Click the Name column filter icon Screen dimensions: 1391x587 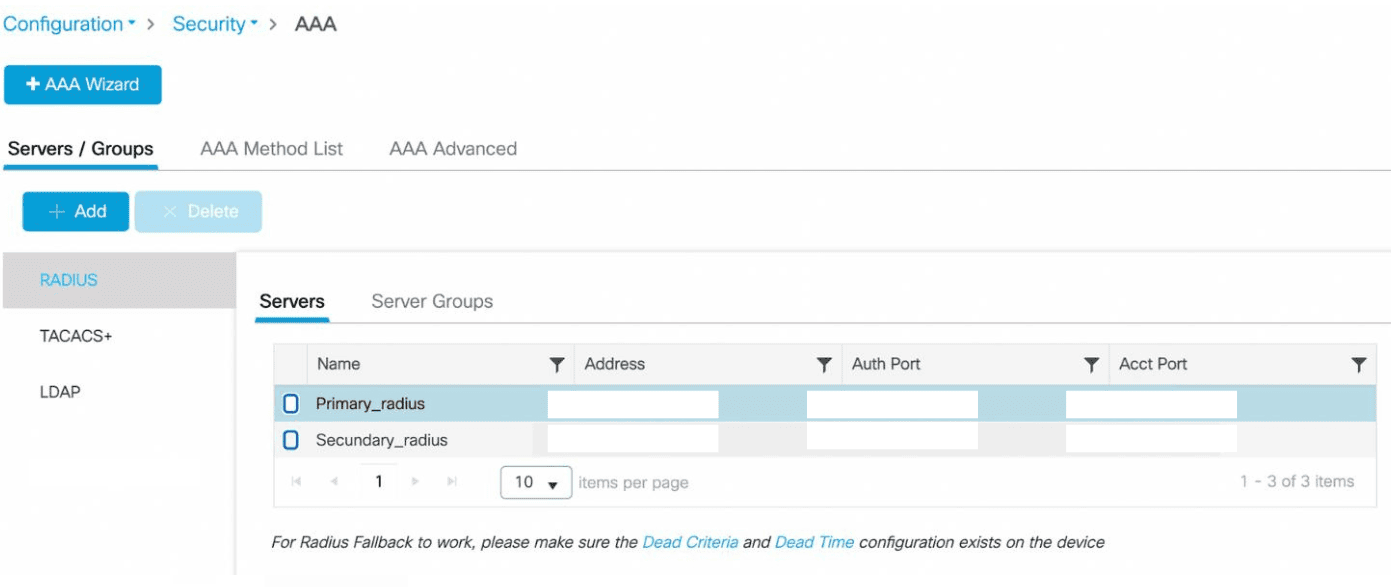557,365
